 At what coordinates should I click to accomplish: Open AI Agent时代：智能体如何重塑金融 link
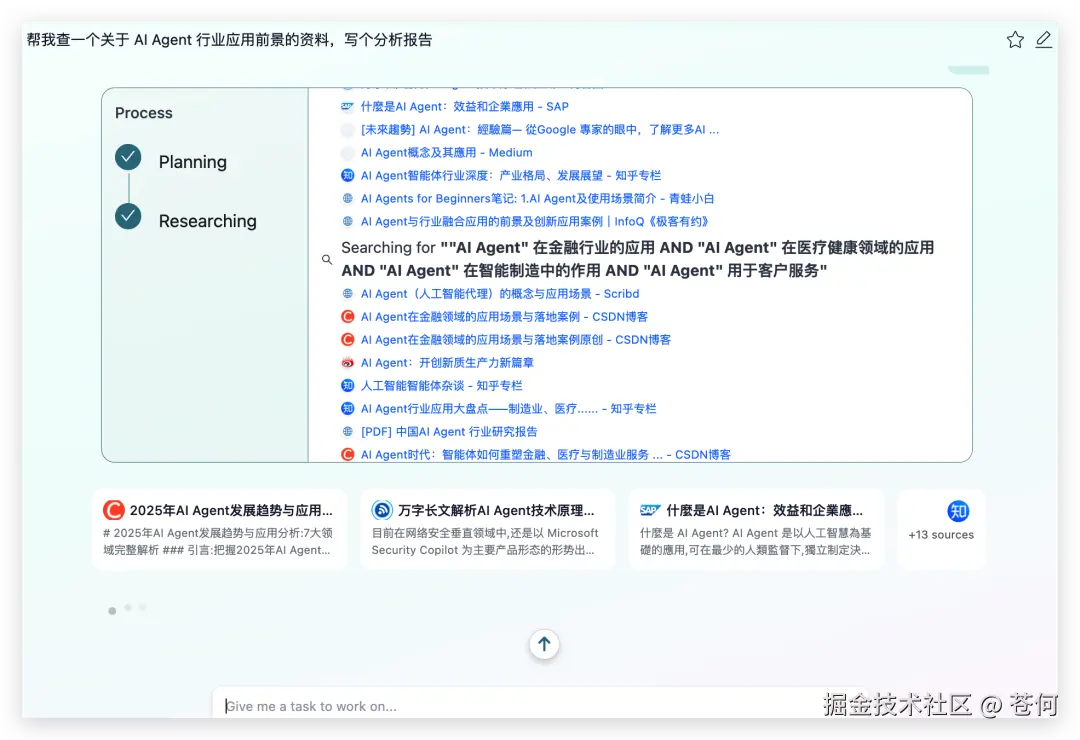tap(546, 454)
